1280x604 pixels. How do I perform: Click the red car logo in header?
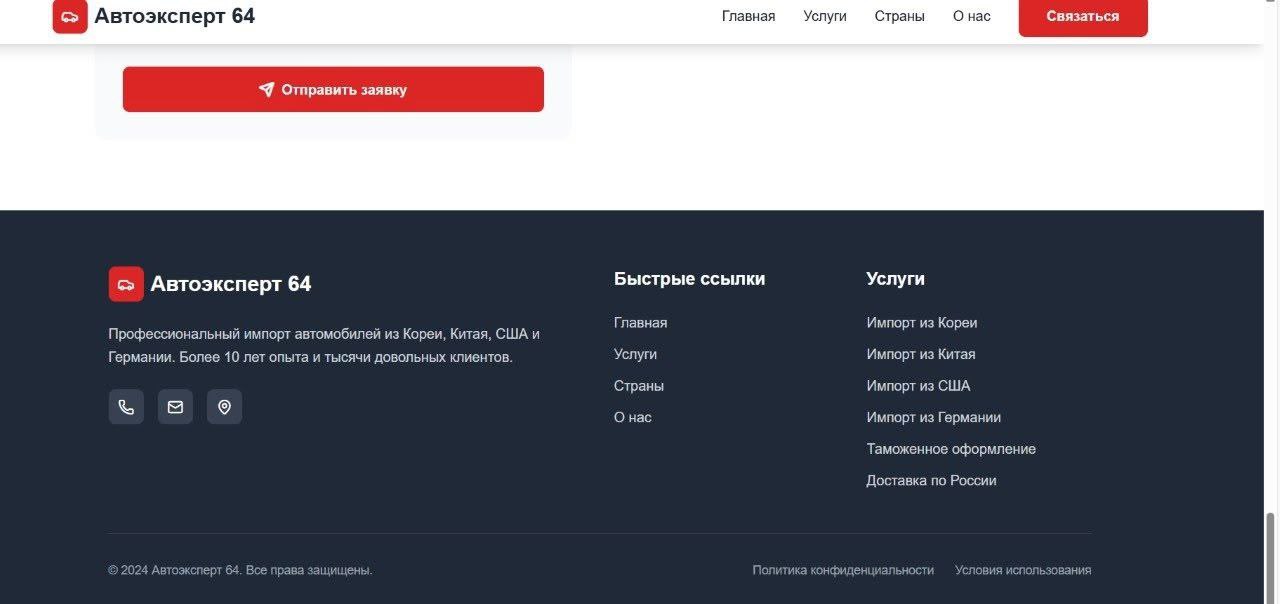pos(70,16)
